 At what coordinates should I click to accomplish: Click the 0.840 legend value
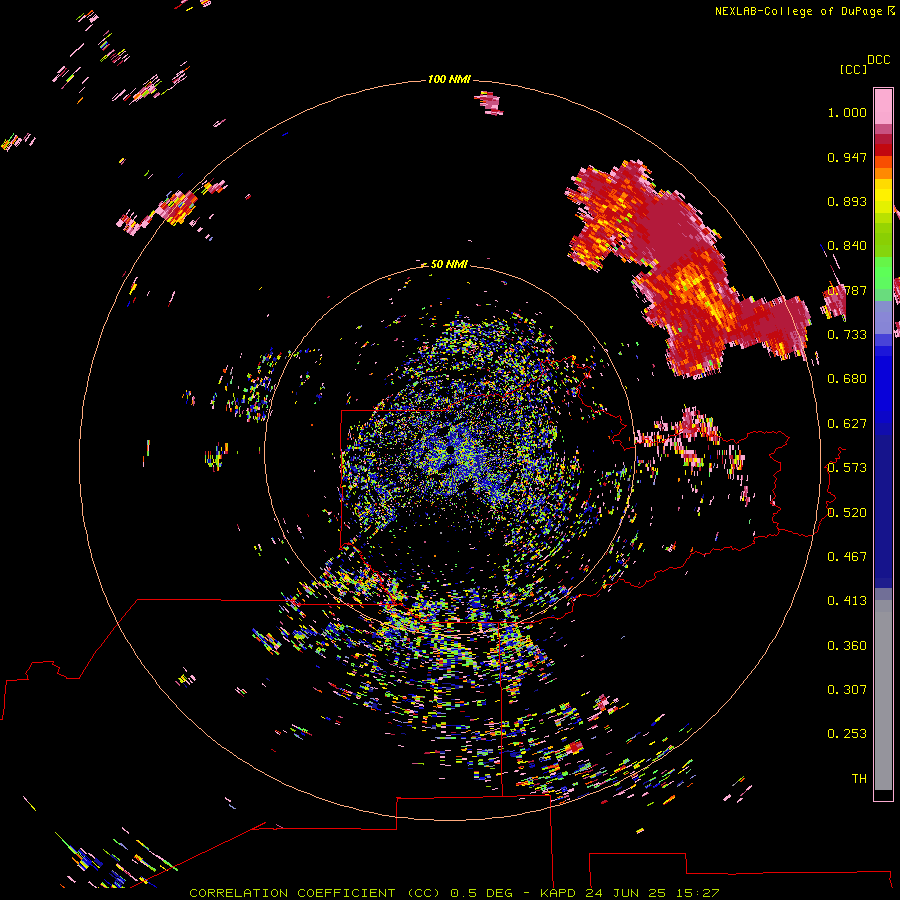coord(847,246)
